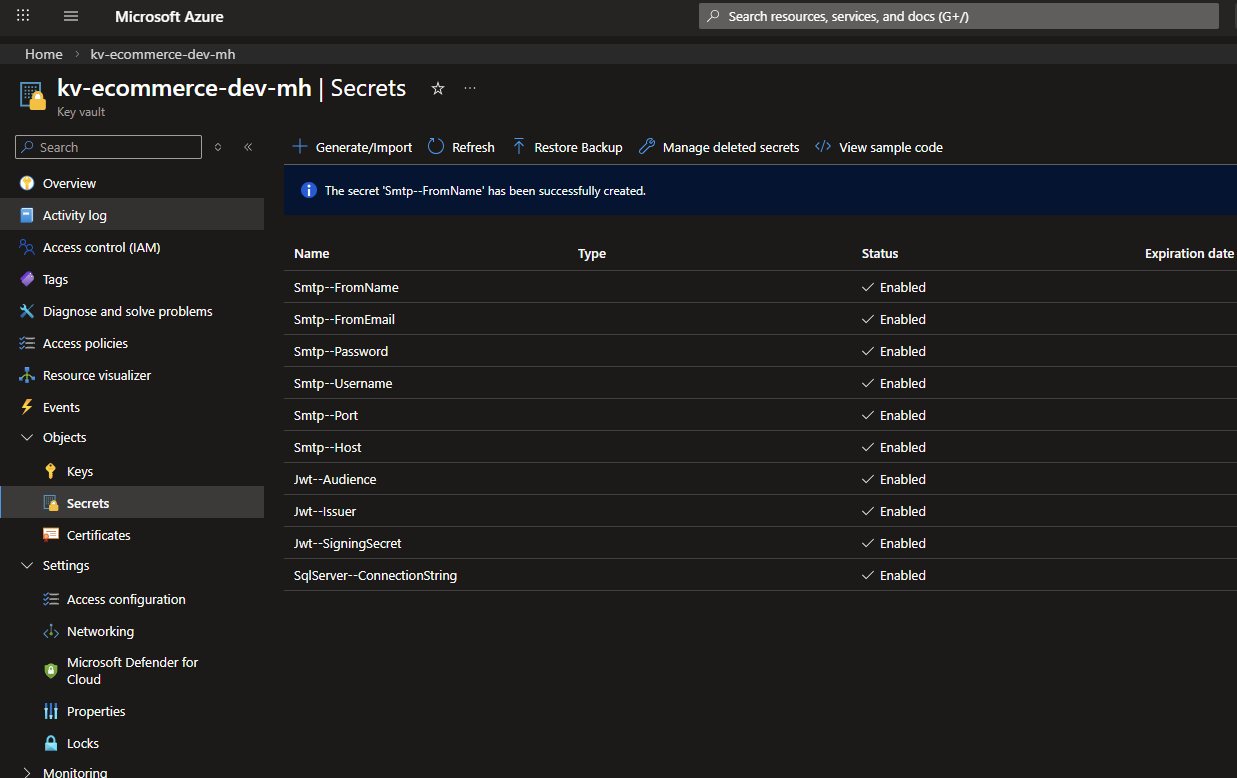Open the more options ellipsis beside title

click(x=470, y=88)
